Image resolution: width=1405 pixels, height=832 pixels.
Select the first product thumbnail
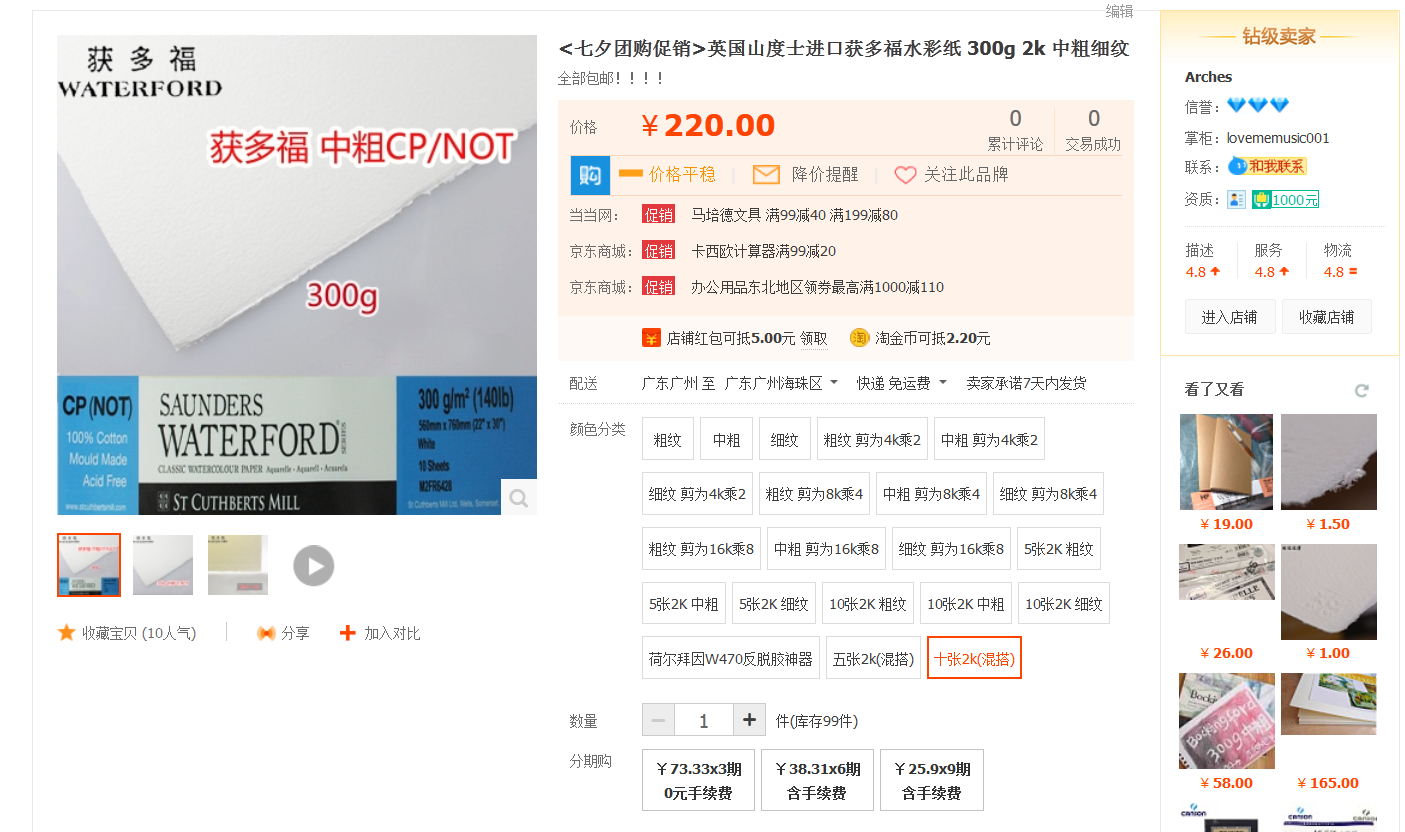[x=89, y=565]
